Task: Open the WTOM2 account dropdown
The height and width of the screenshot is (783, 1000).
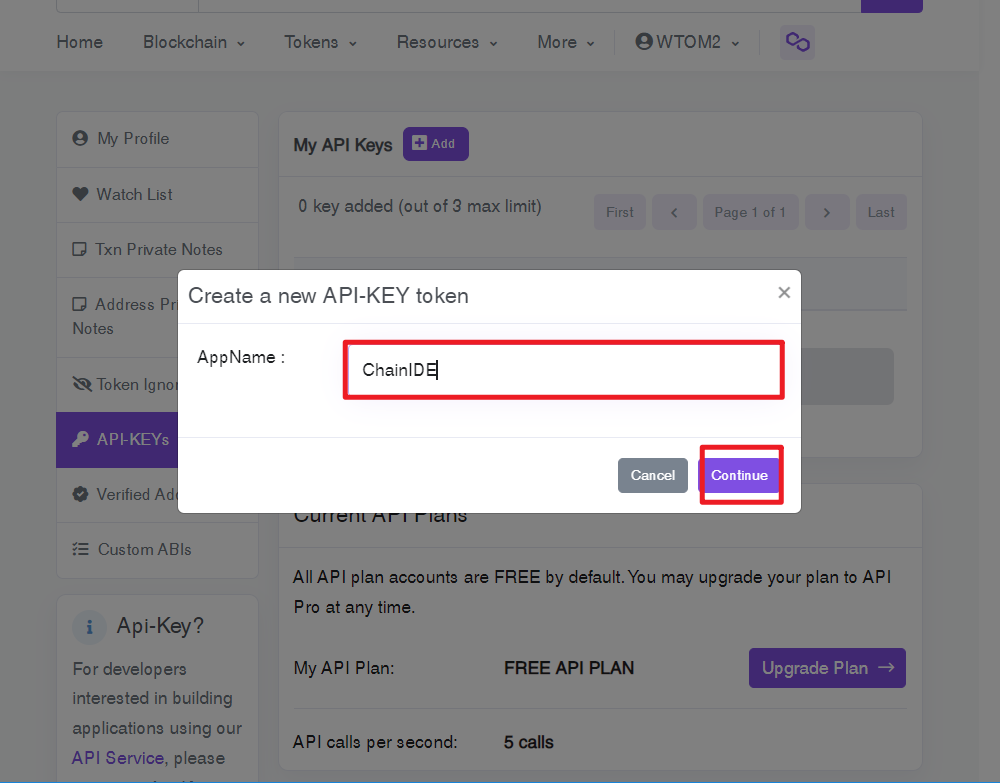Action: point(688,42)
